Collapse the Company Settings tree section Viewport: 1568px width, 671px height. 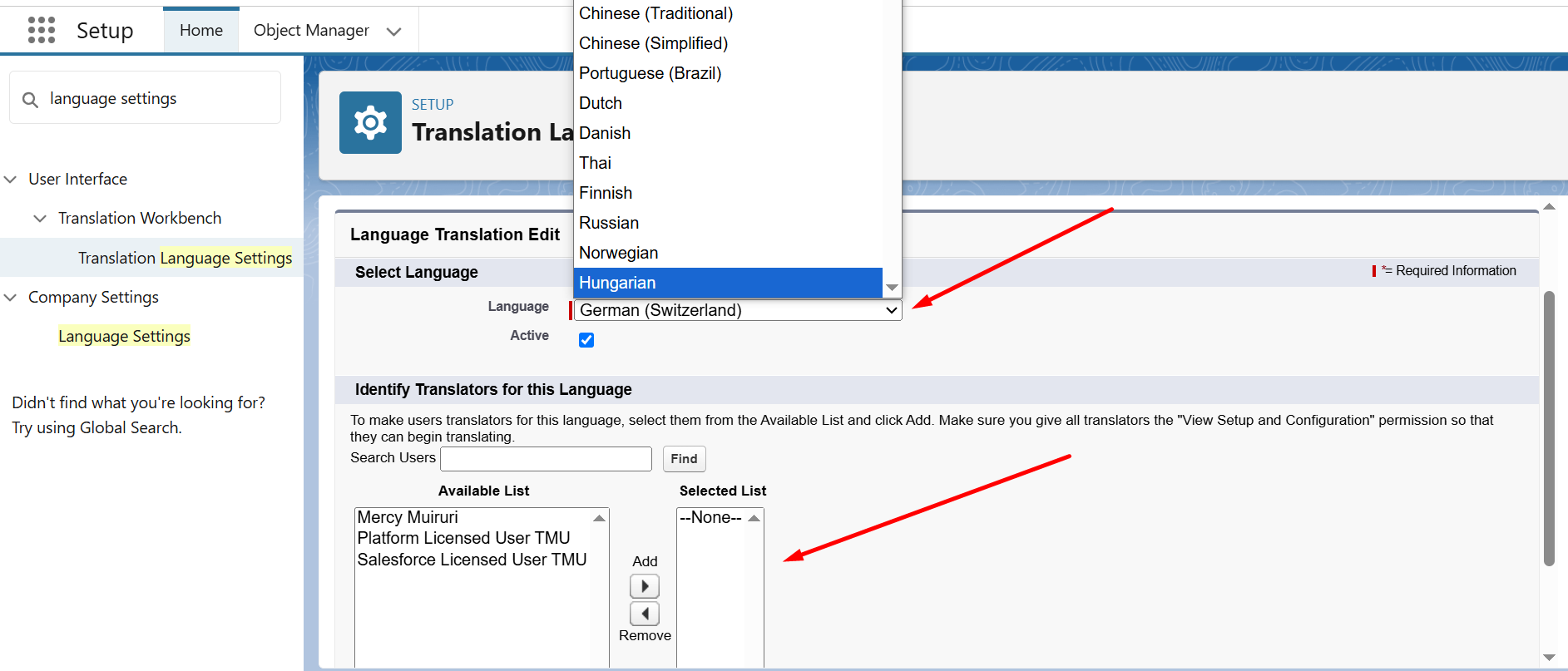pos(11,298)
